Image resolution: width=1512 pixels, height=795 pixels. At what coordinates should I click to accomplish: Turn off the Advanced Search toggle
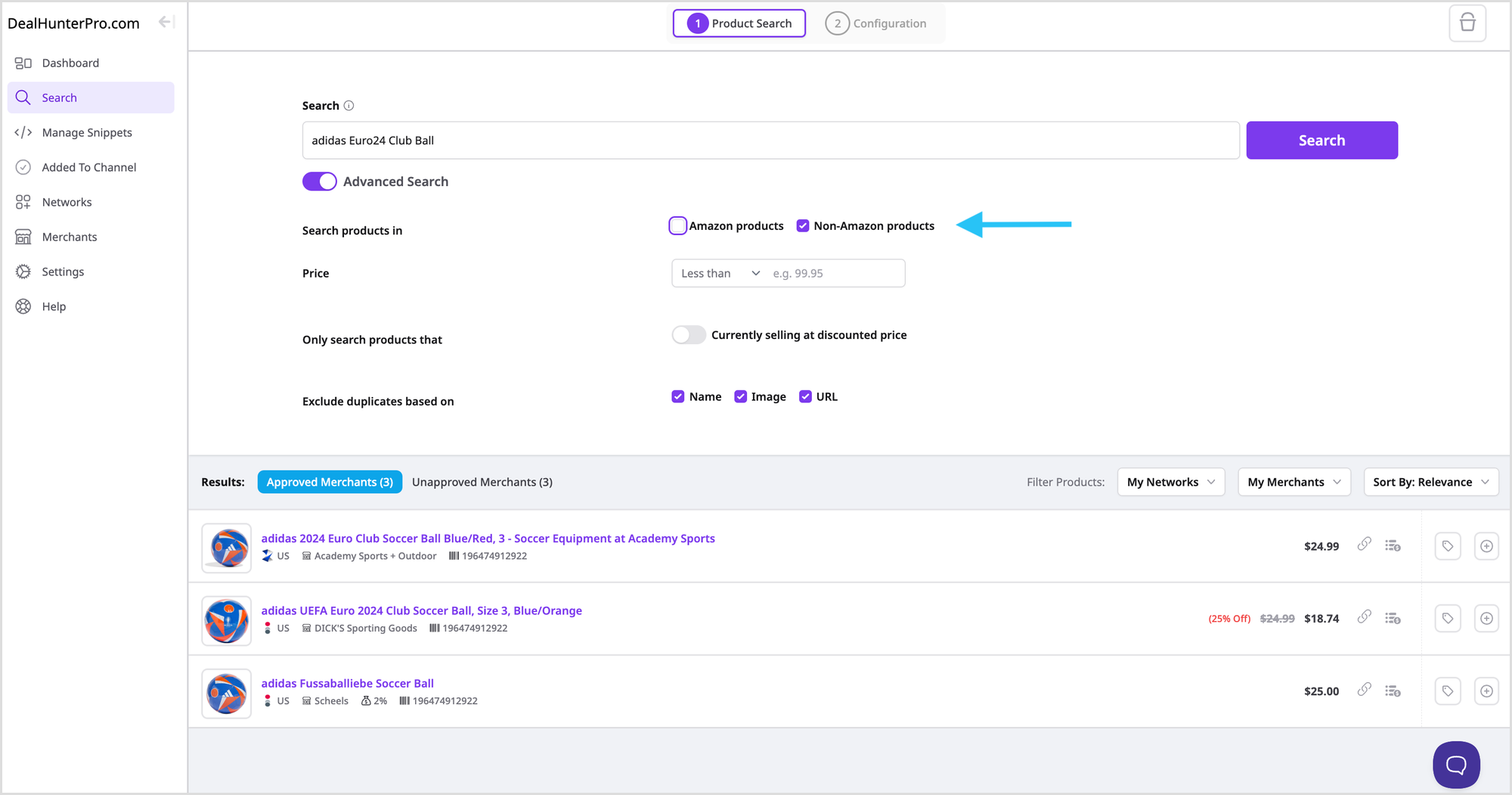319,182
